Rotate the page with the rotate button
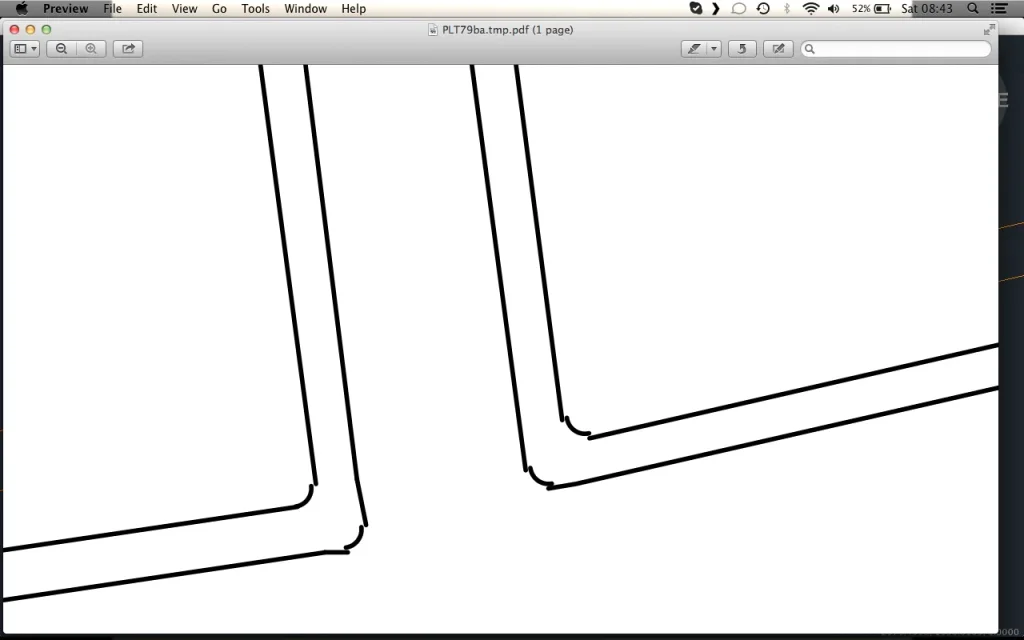Viewport: 1024px width, 640px height. coord(742,48)
